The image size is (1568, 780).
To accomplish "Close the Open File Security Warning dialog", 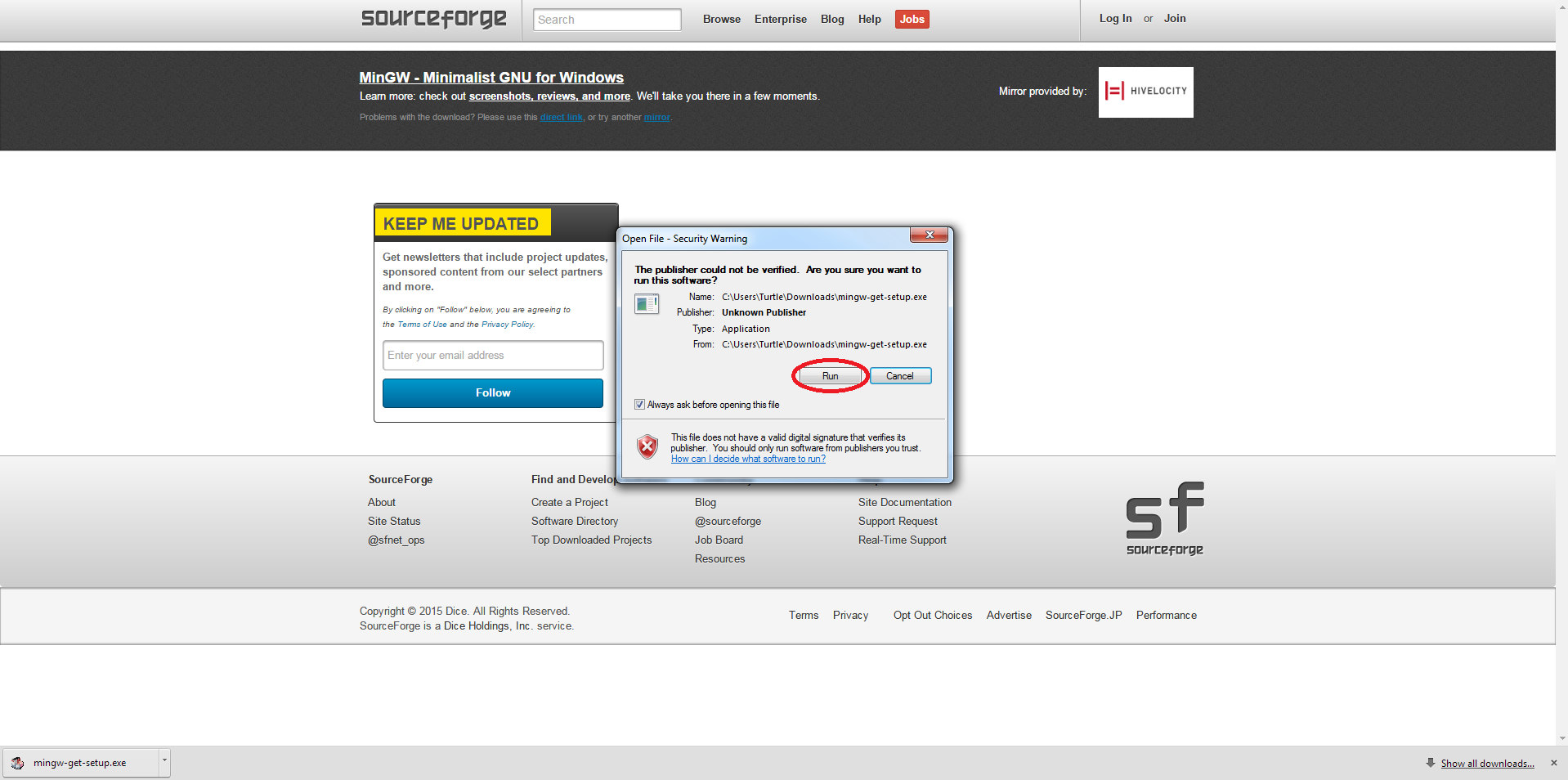I will pyautogui.click(x=929, y=235).
